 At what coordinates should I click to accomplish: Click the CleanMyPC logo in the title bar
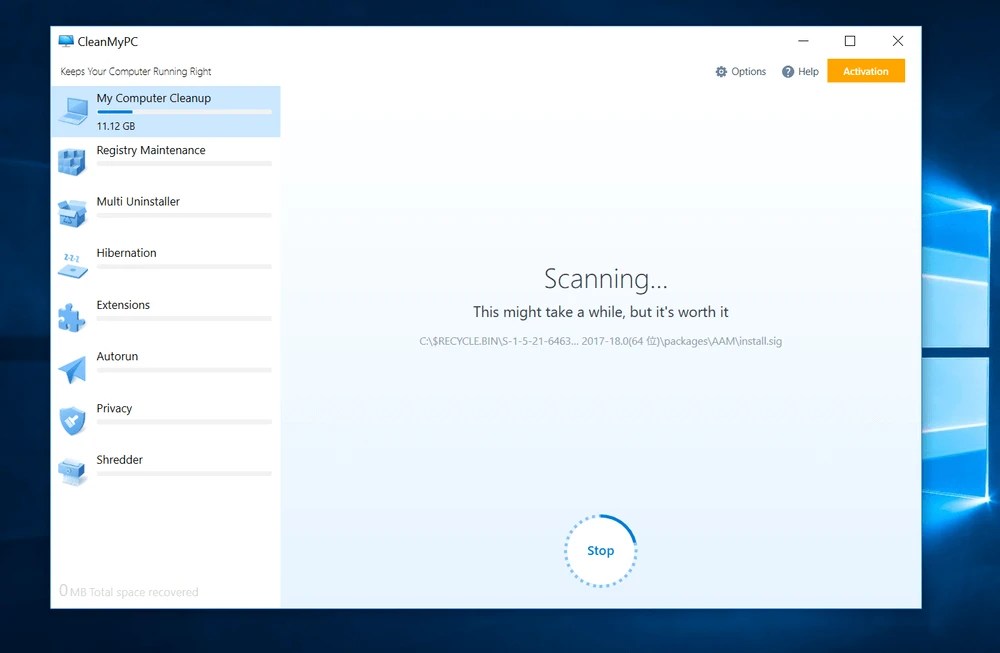pos(66,41)
